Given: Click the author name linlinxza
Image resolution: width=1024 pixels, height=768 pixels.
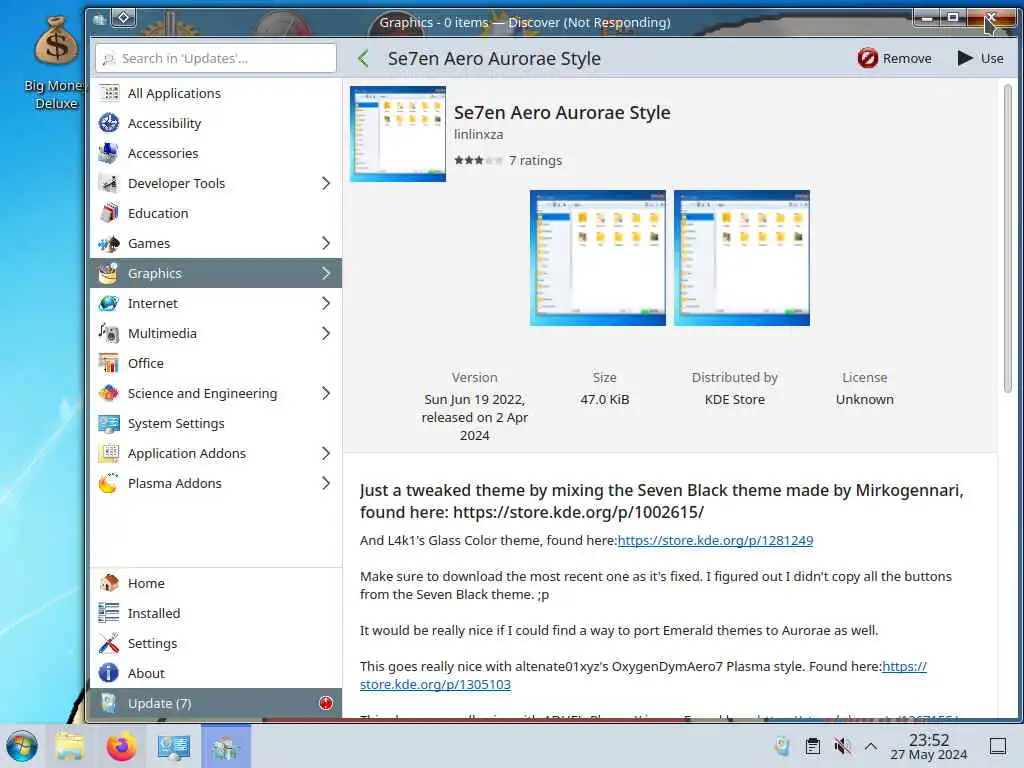Looking at the screenshot, I should [x=479, y=135].
